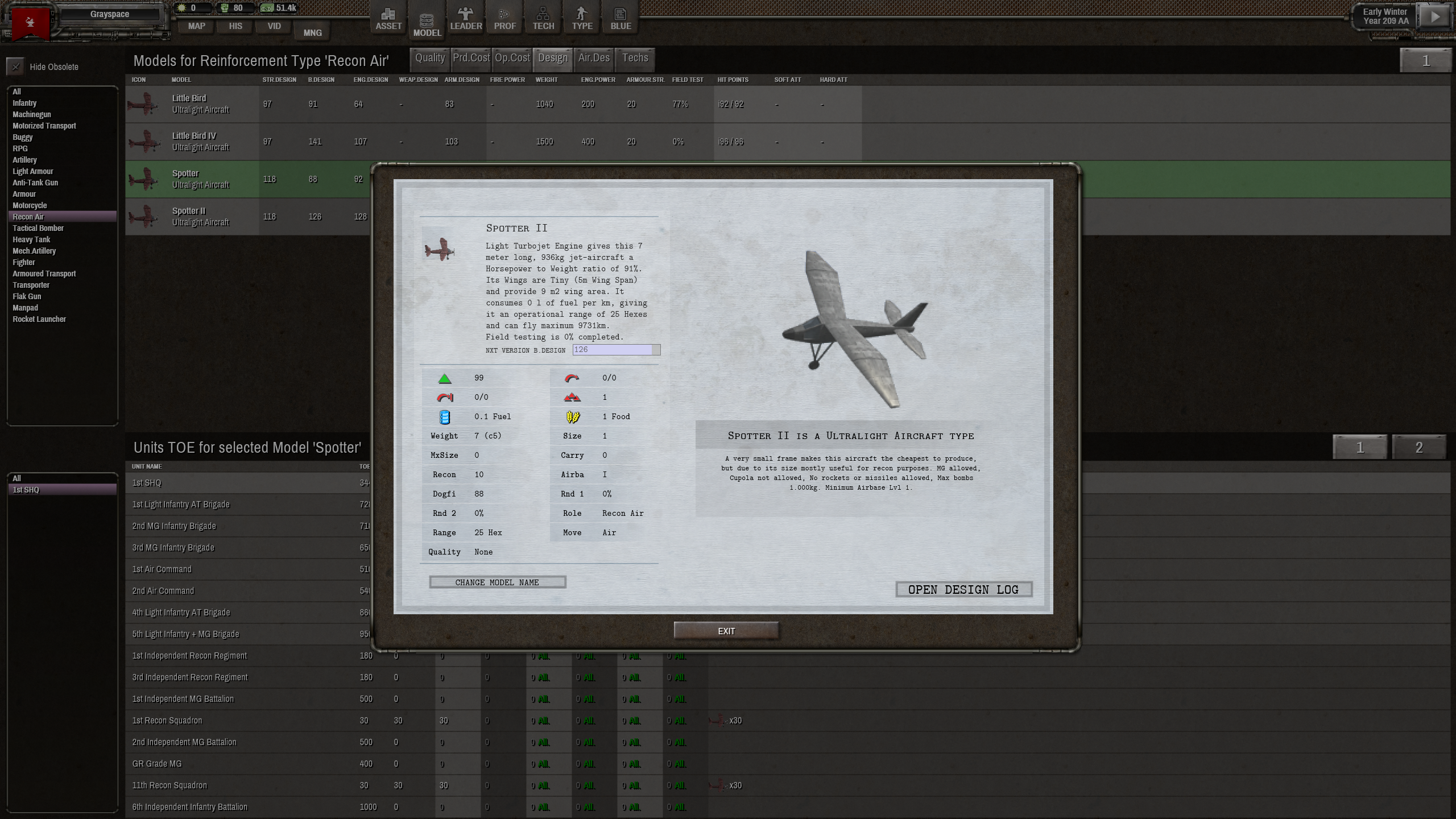
Task: Click the Nxt Version B.Design field
Action: [613, 350]
